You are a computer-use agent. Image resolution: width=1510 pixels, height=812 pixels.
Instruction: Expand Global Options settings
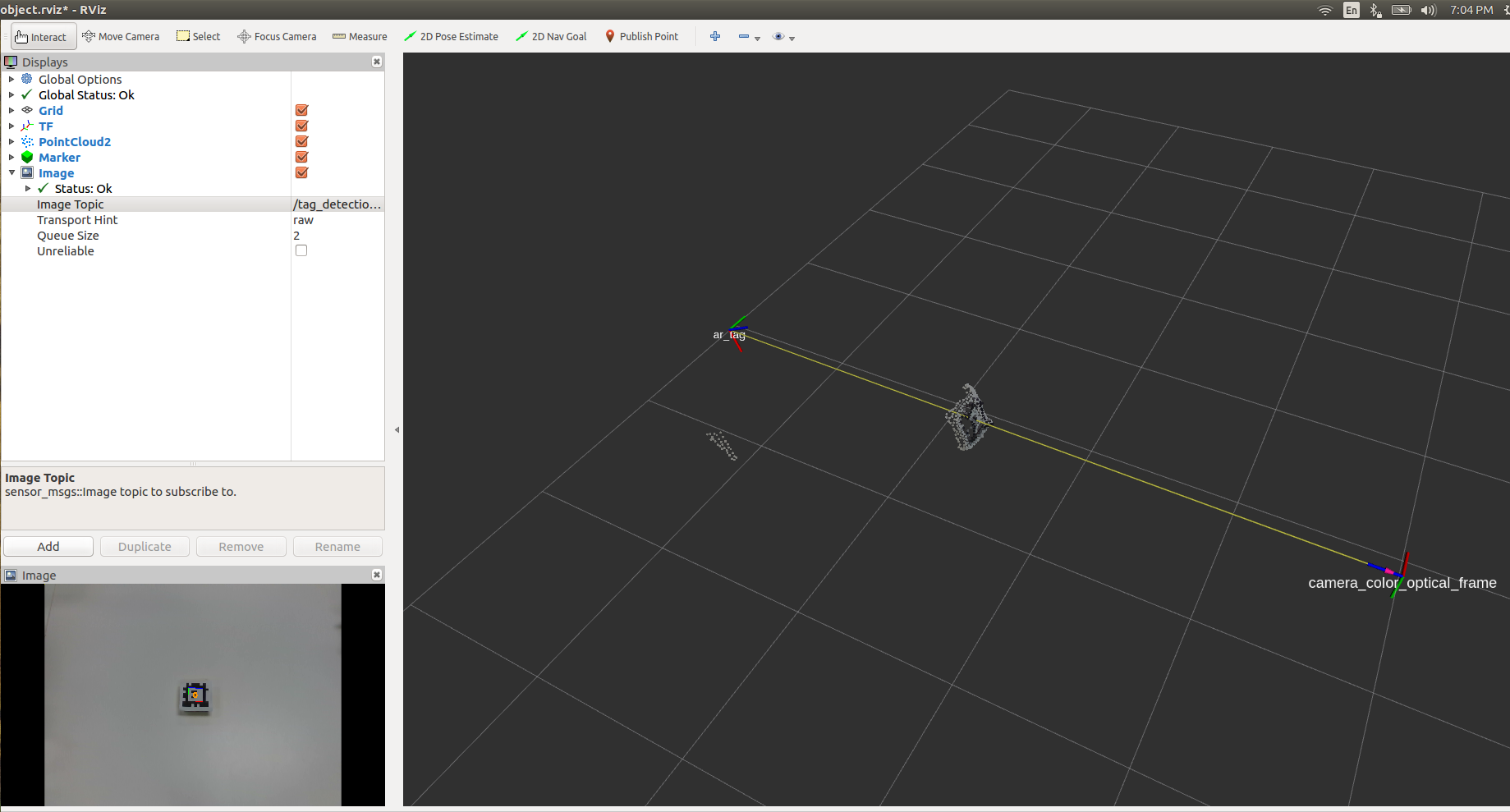point(11,79)
